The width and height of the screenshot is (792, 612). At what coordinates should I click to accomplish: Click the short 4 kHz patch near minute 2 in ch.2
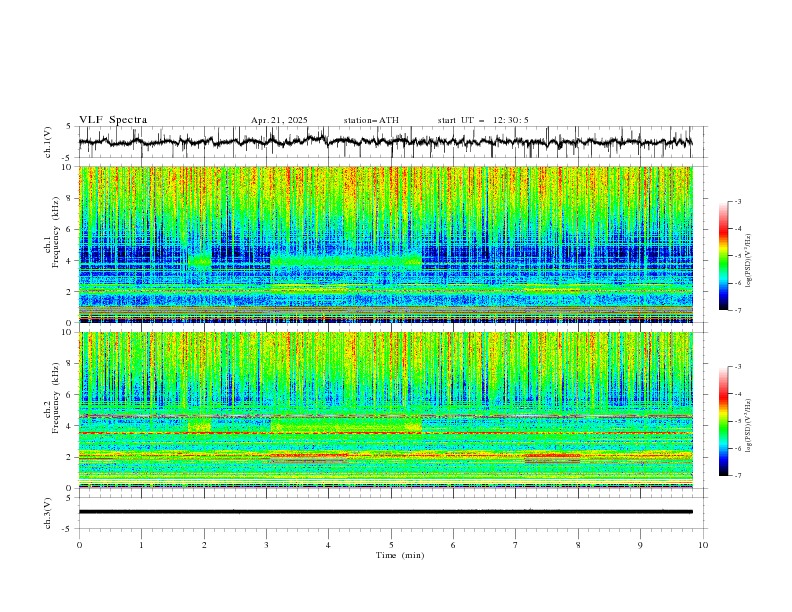tap(200, 425)
